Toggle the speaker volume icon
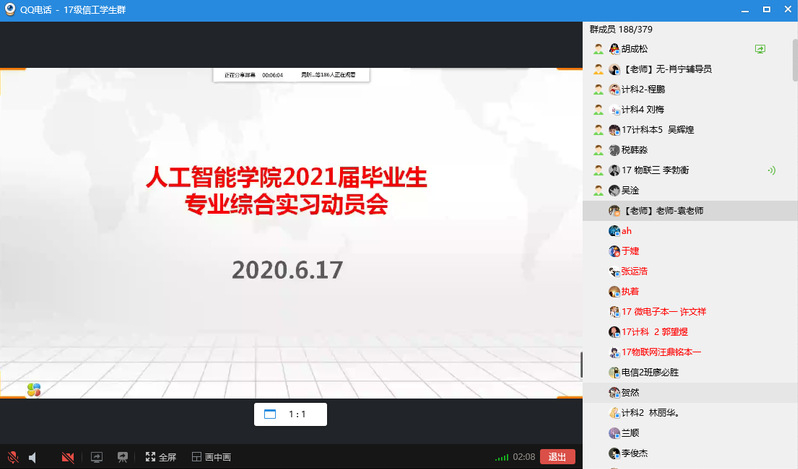Image resolution: width=798 pixels, height=469 pixels. point(33,457)
